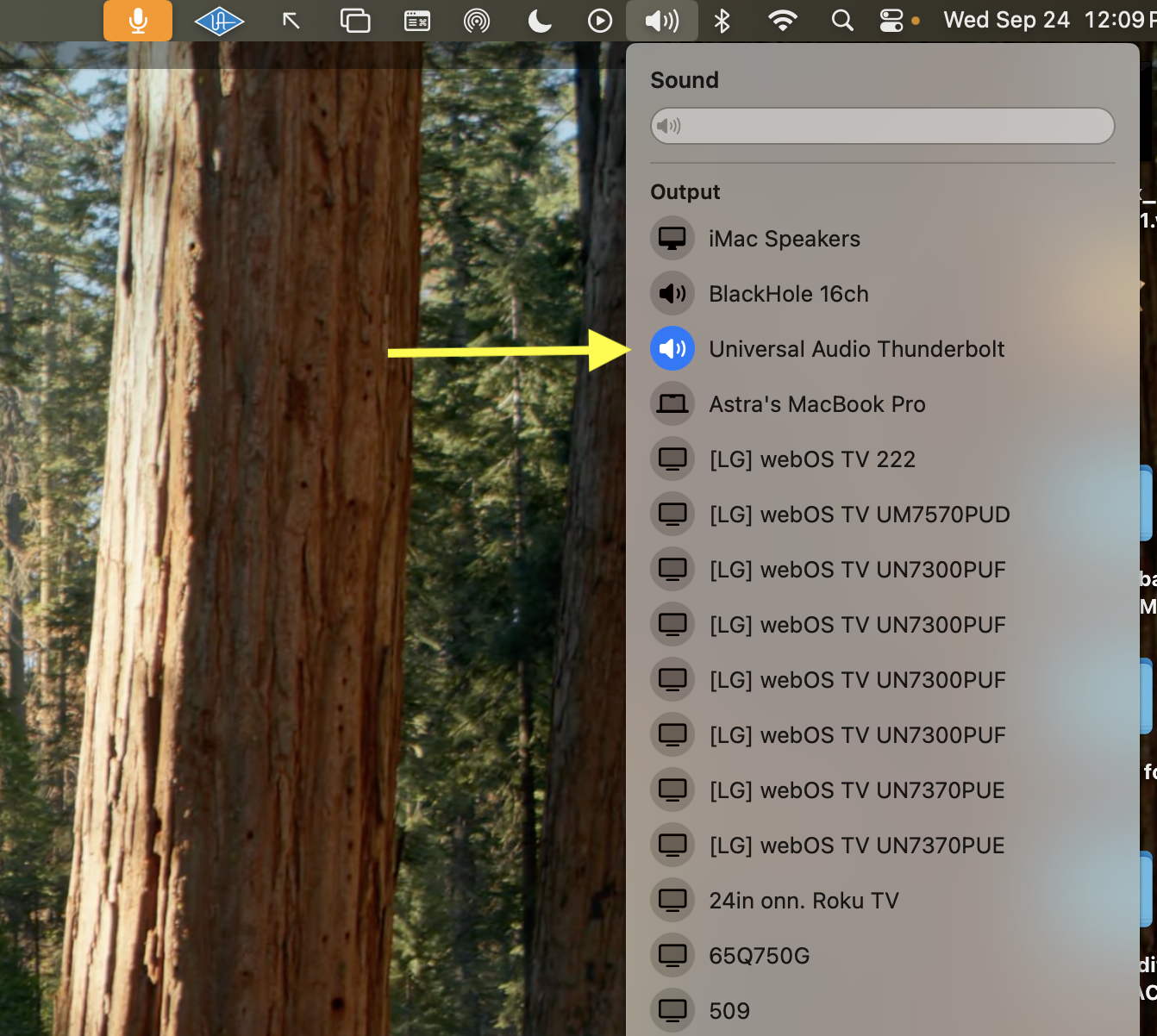Select the 65Q750G output device

point(759,956)
